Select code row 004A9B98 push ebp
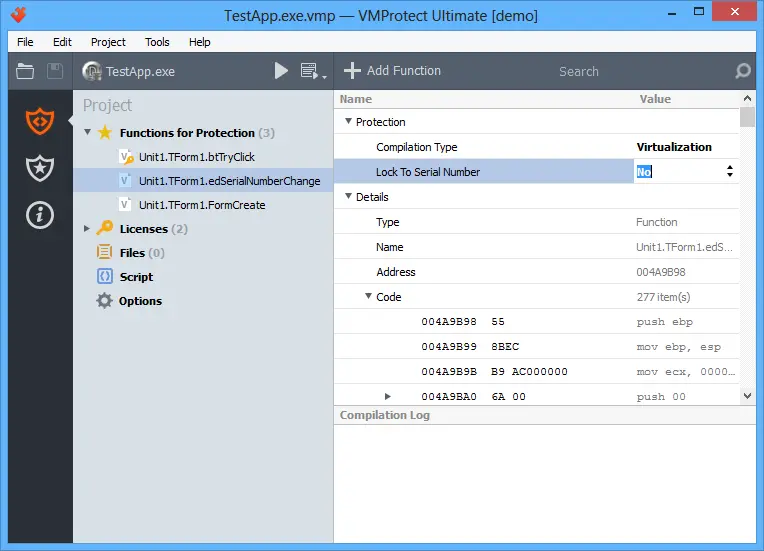The width and height of the screenshot is (764, 551). click(536, 322)
